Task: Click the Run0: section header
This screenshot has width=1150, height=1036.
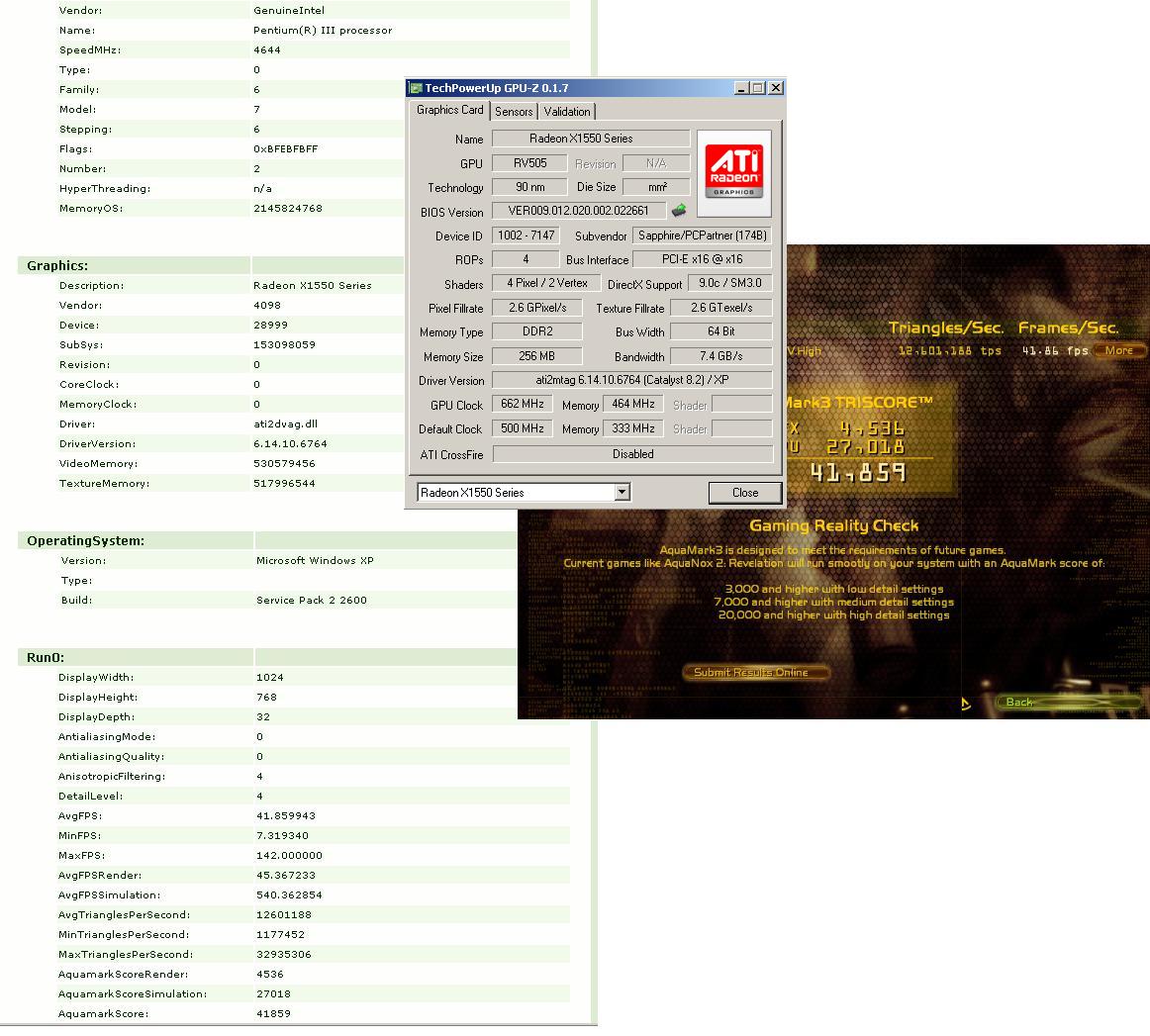Action: click(46, 657)
